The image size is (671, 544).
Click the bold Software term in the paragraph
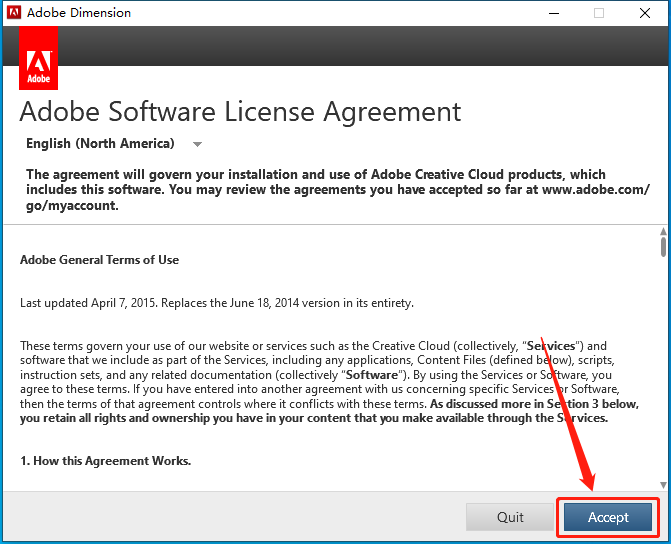[x=371, y=375]
